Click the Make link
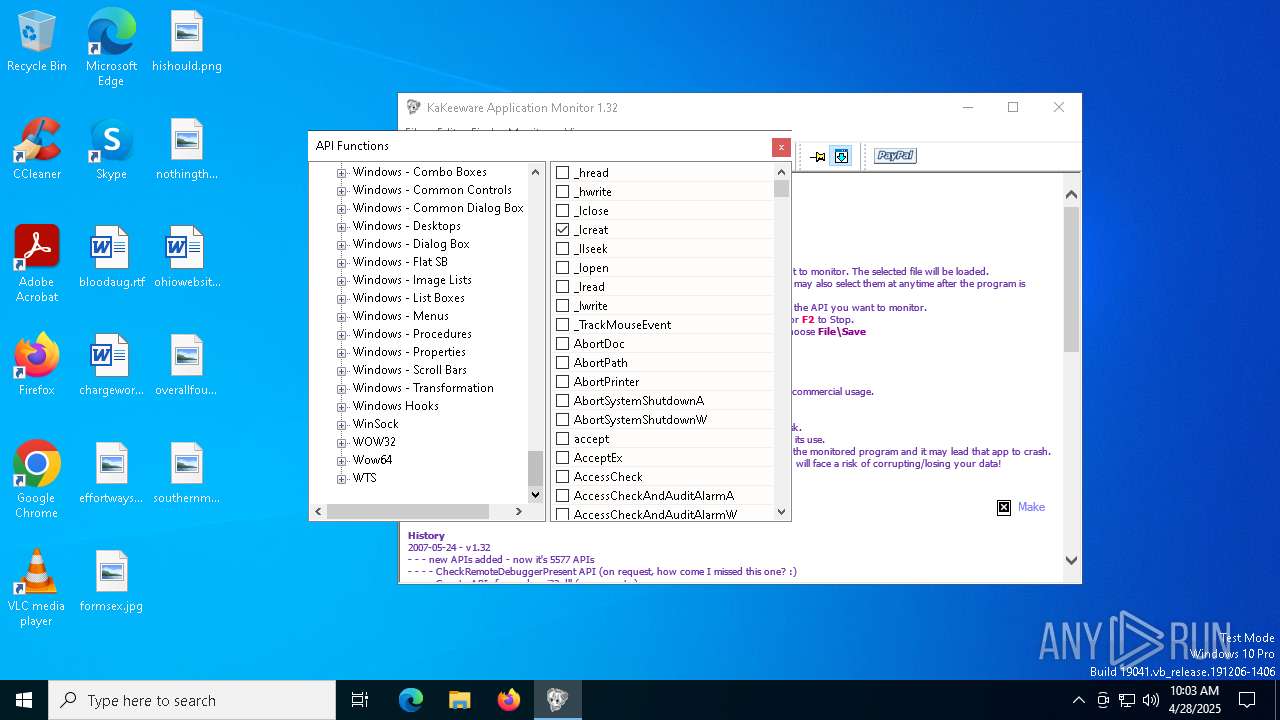The width and height of the screenshot is (1280, 720). (1031, 507)
